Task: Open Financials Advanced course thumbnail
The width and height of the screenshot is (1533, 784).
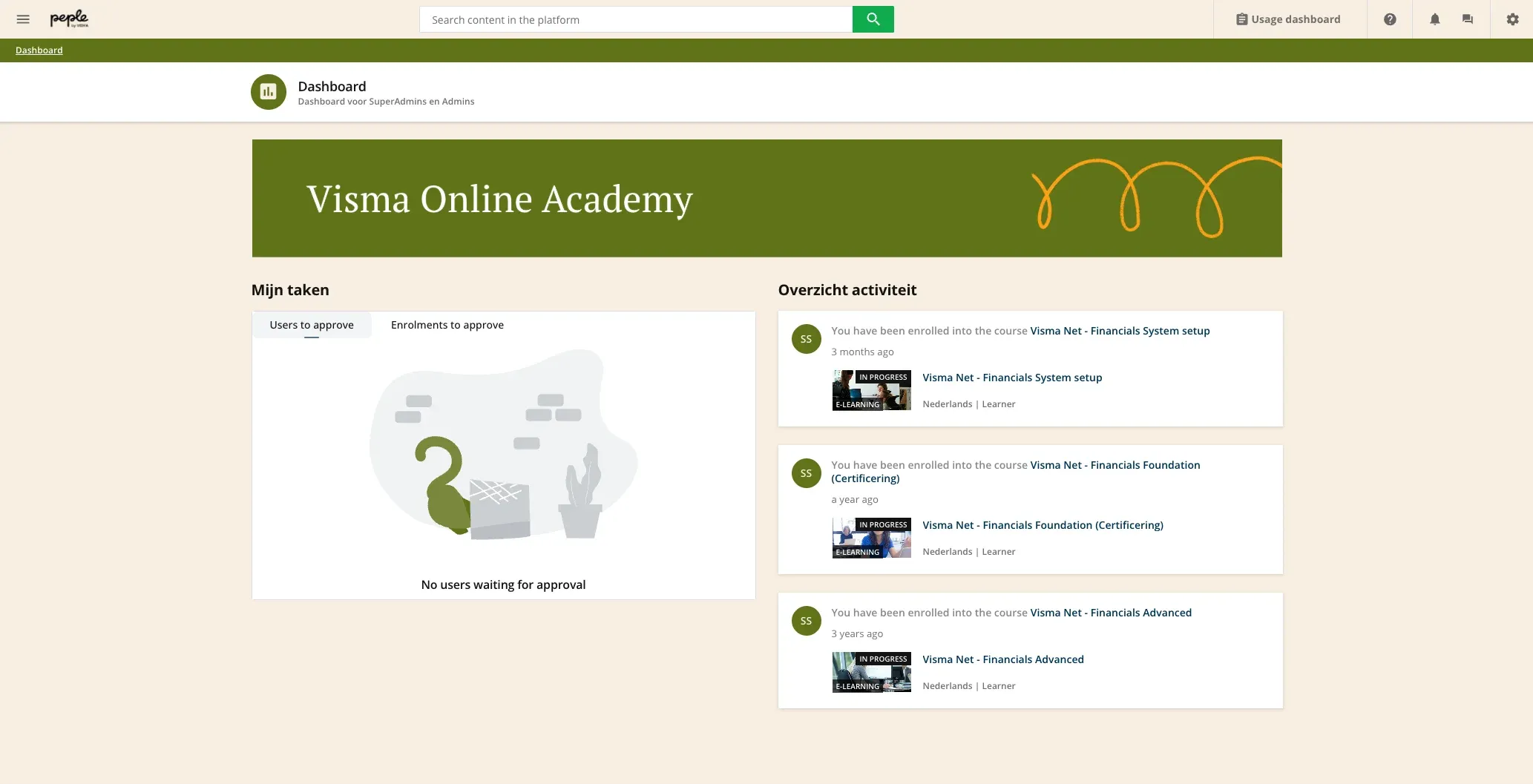Action: pos(871,672)
